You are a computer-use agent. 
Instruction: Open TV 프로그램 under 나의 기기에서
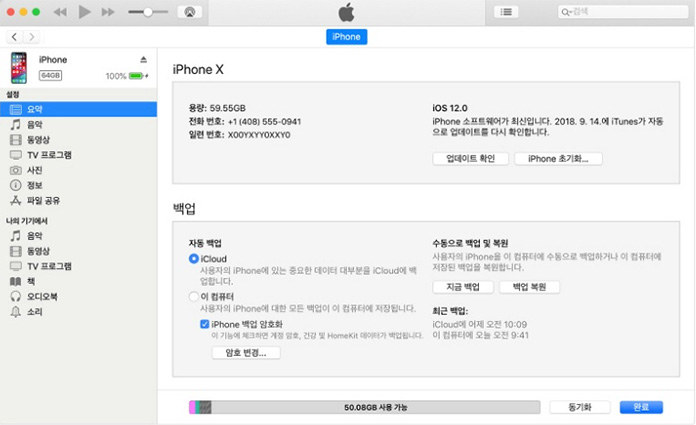pyautogui.click(x=79, y=266)
